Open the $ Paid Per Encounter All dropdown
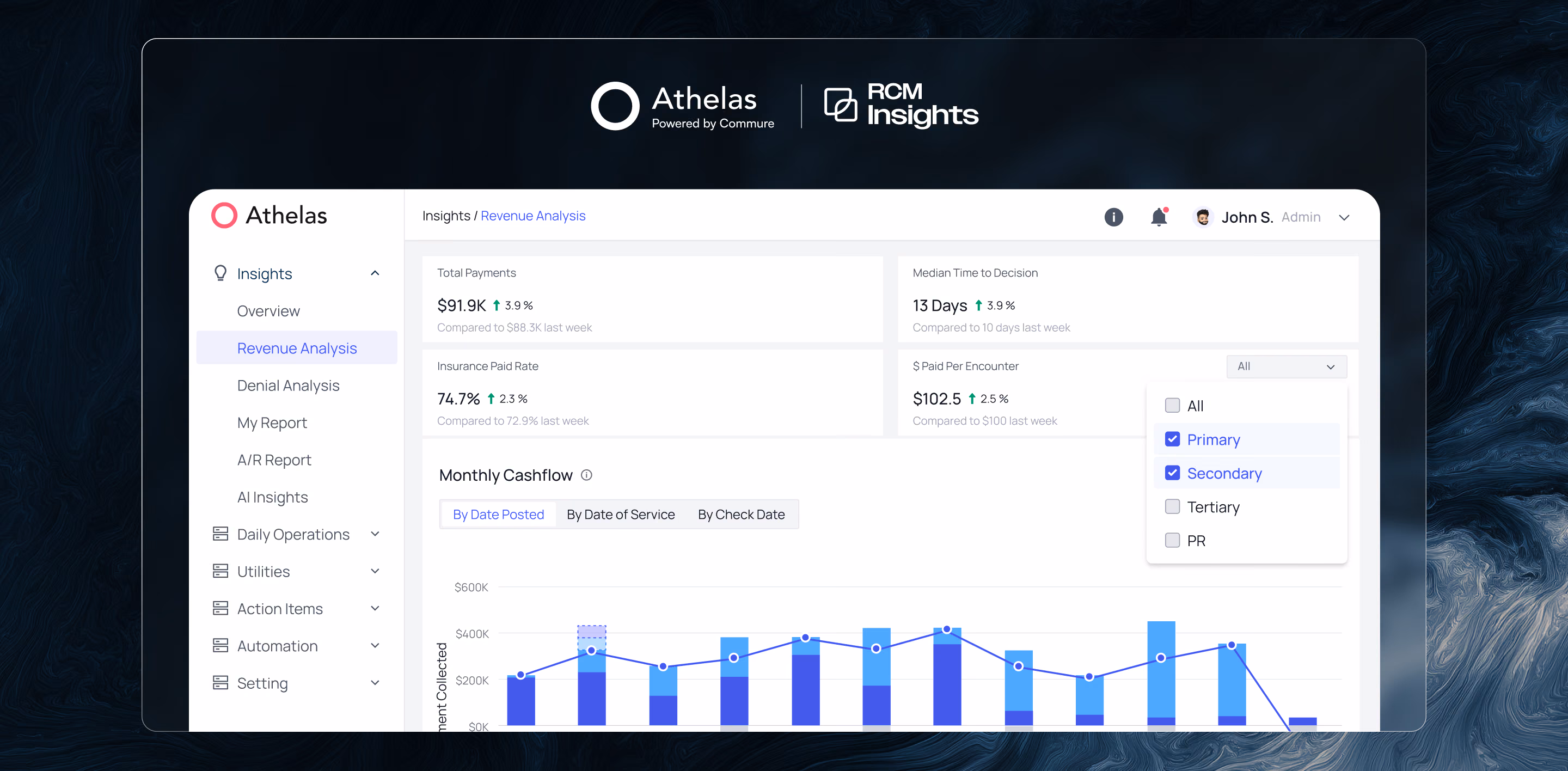This screenshot has height=771, width=1568. click(1286, 366)
